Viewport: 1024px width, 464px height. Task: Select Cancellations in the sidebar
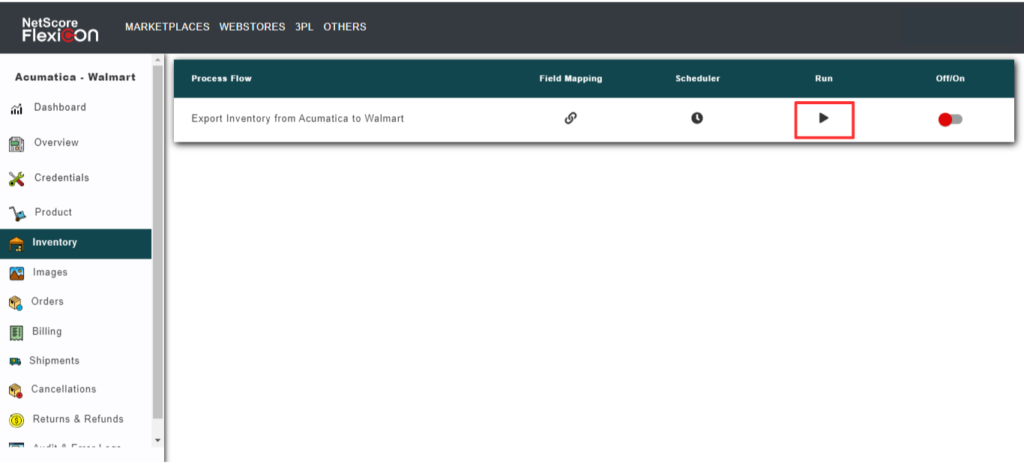[x=63, y=390]
